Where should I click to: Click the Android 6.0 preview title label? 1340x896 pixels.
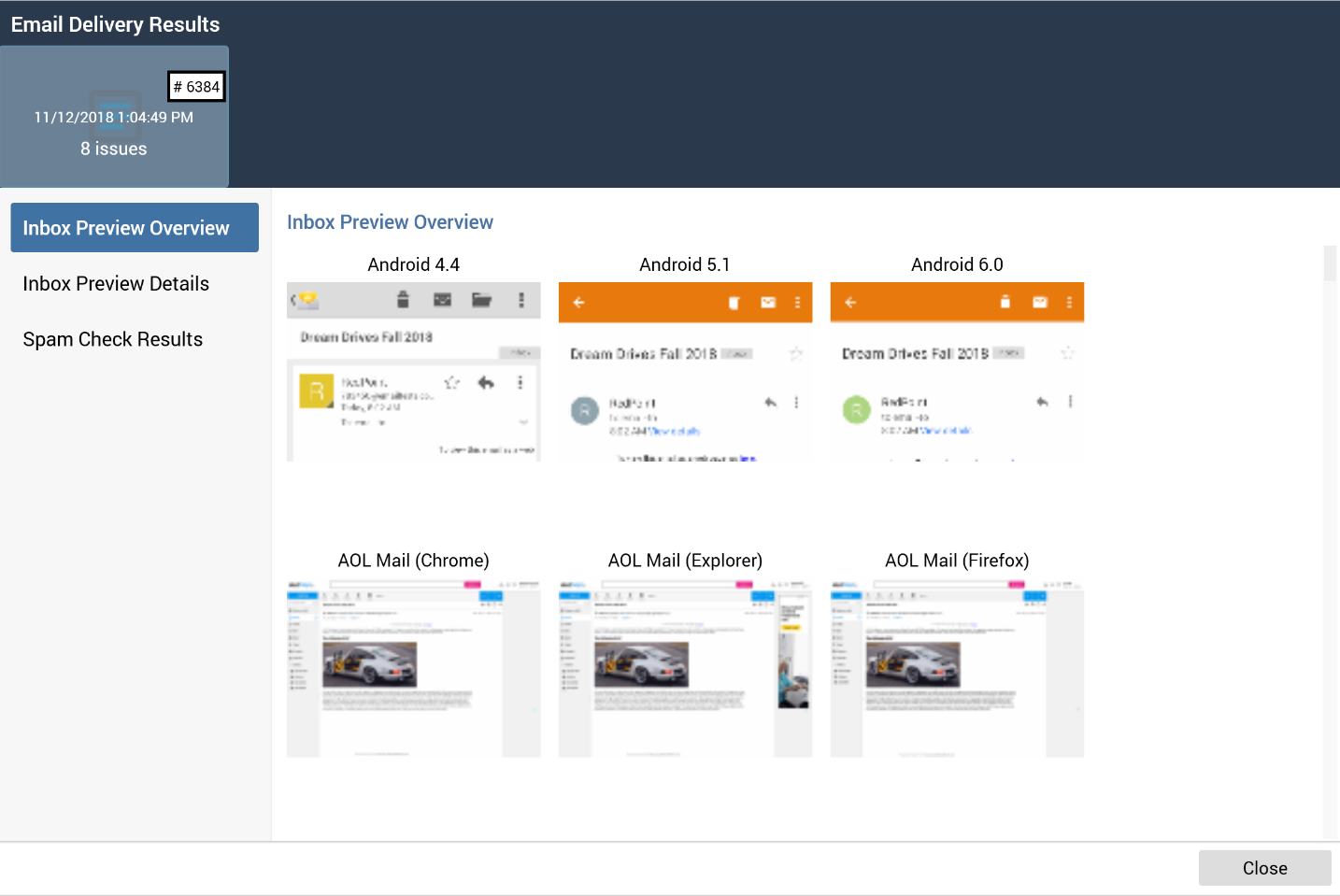coord(957,265)
